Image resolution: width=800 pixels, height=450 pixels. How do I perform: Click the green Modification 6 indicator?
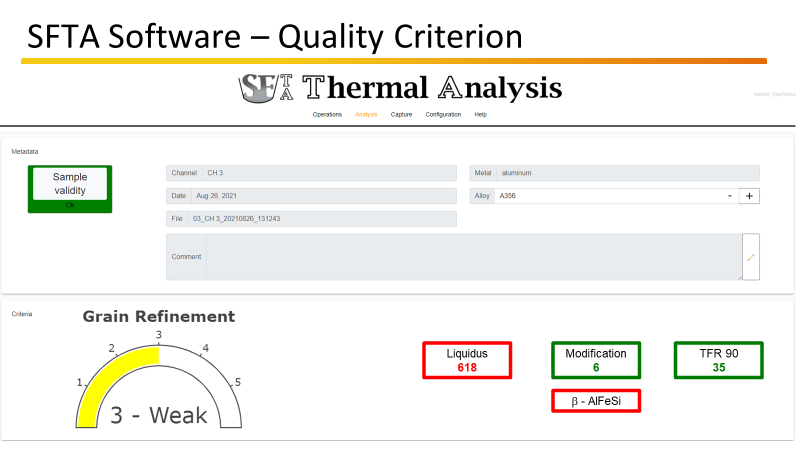point(595,360)
